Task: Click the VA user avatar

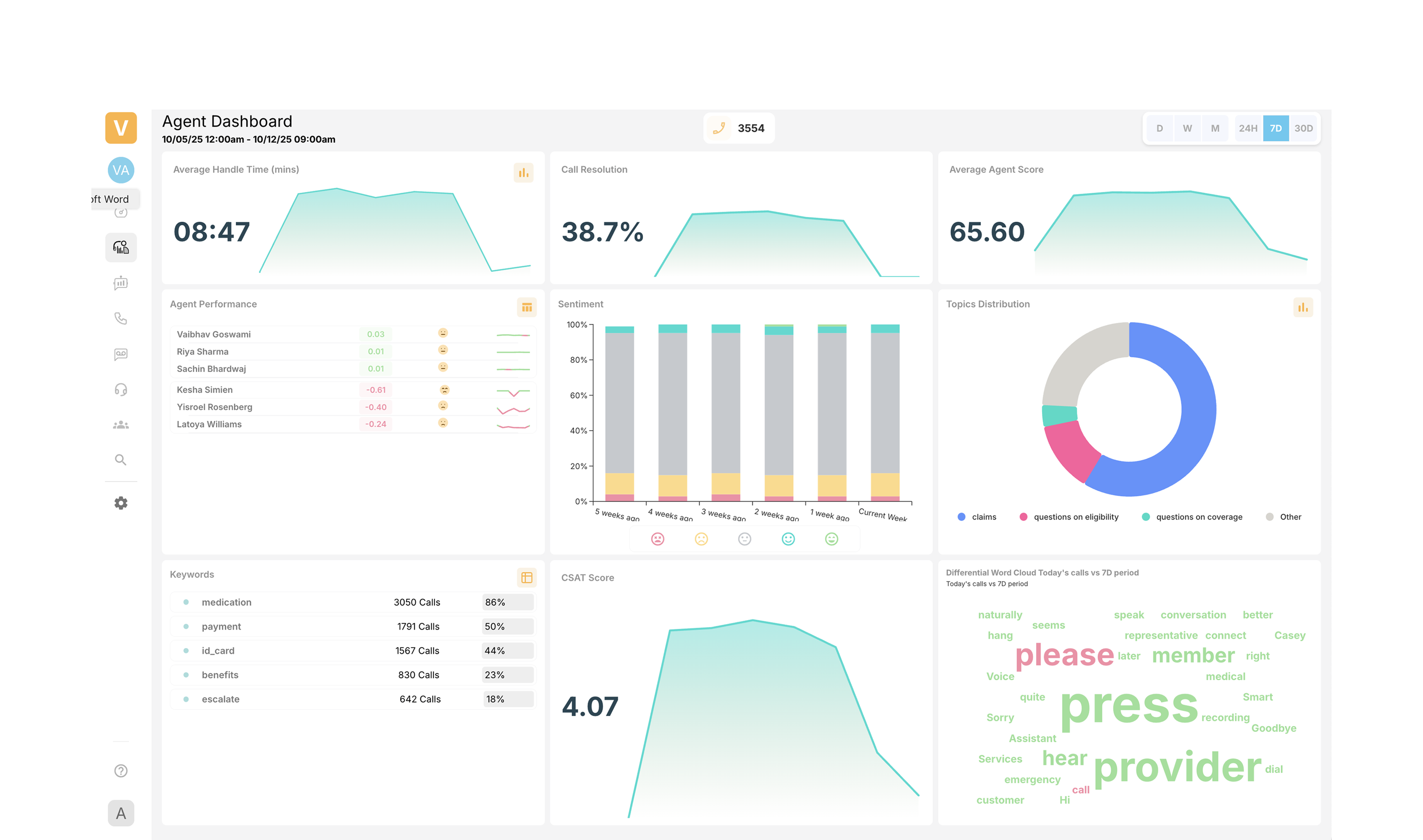Action: (x=120, y=170)
